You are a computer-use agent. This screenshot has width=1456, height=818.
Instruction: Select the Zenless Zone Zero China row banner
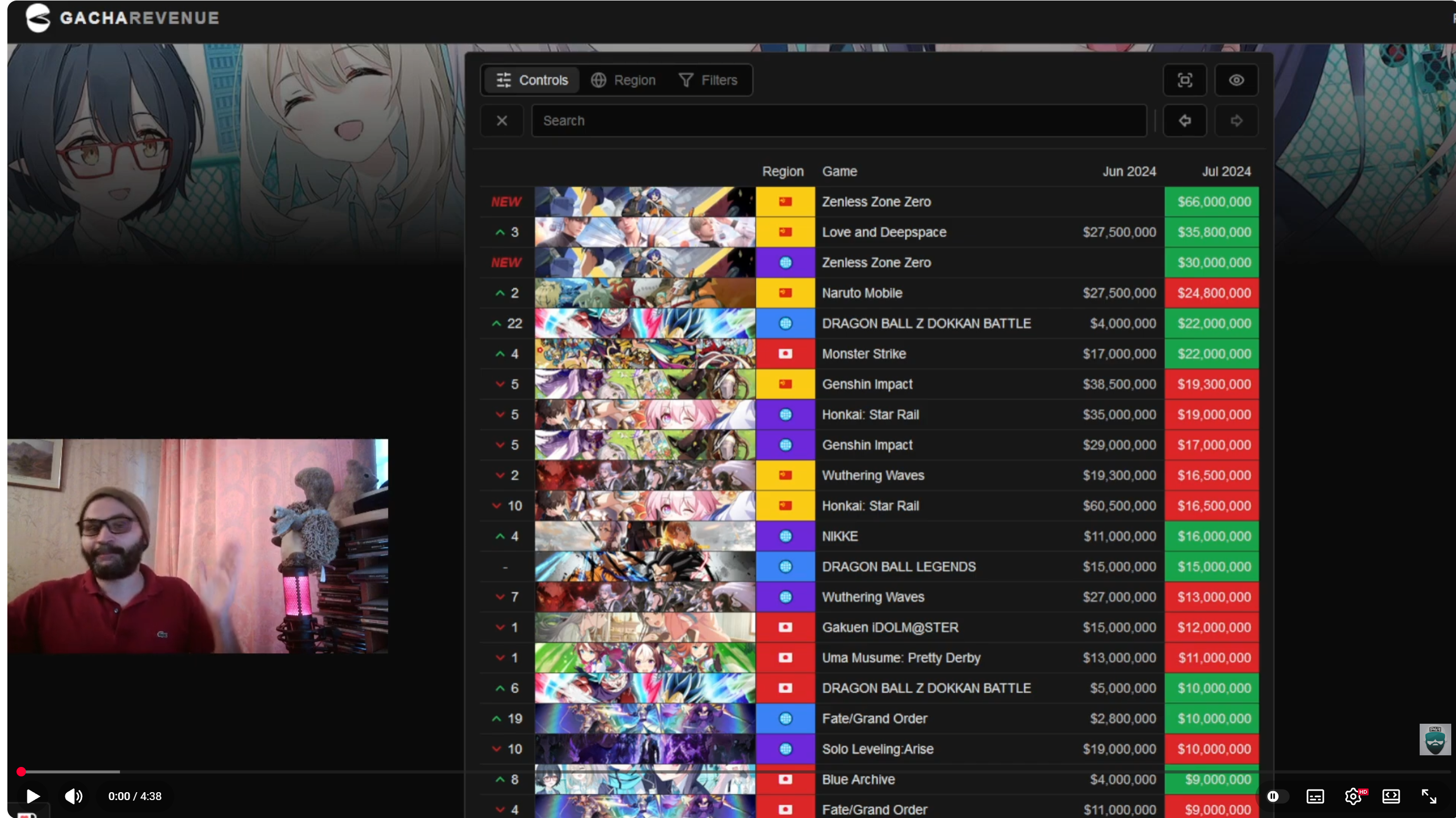[x=645, y=202]
